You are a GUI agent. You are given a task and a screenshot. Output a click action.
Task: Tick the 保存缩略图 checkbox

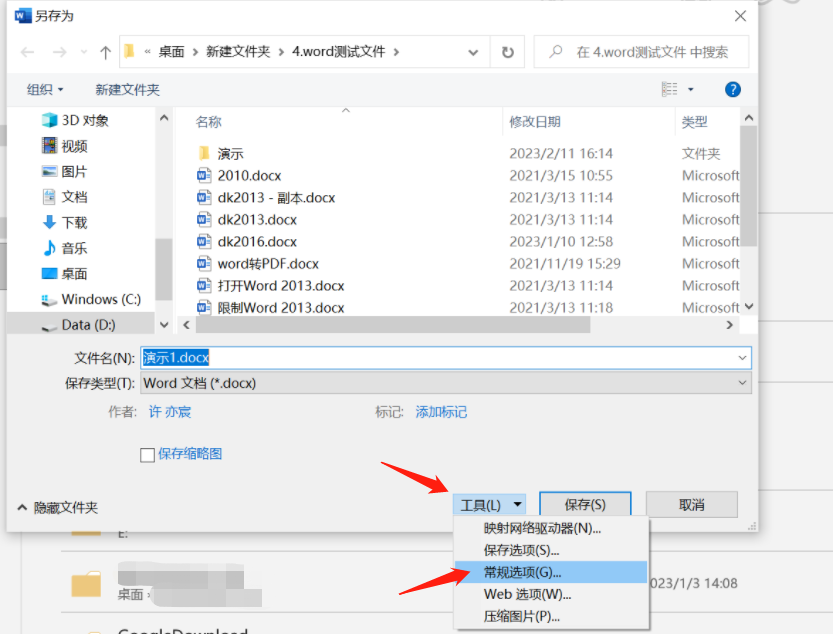click(x=147, y=455)
